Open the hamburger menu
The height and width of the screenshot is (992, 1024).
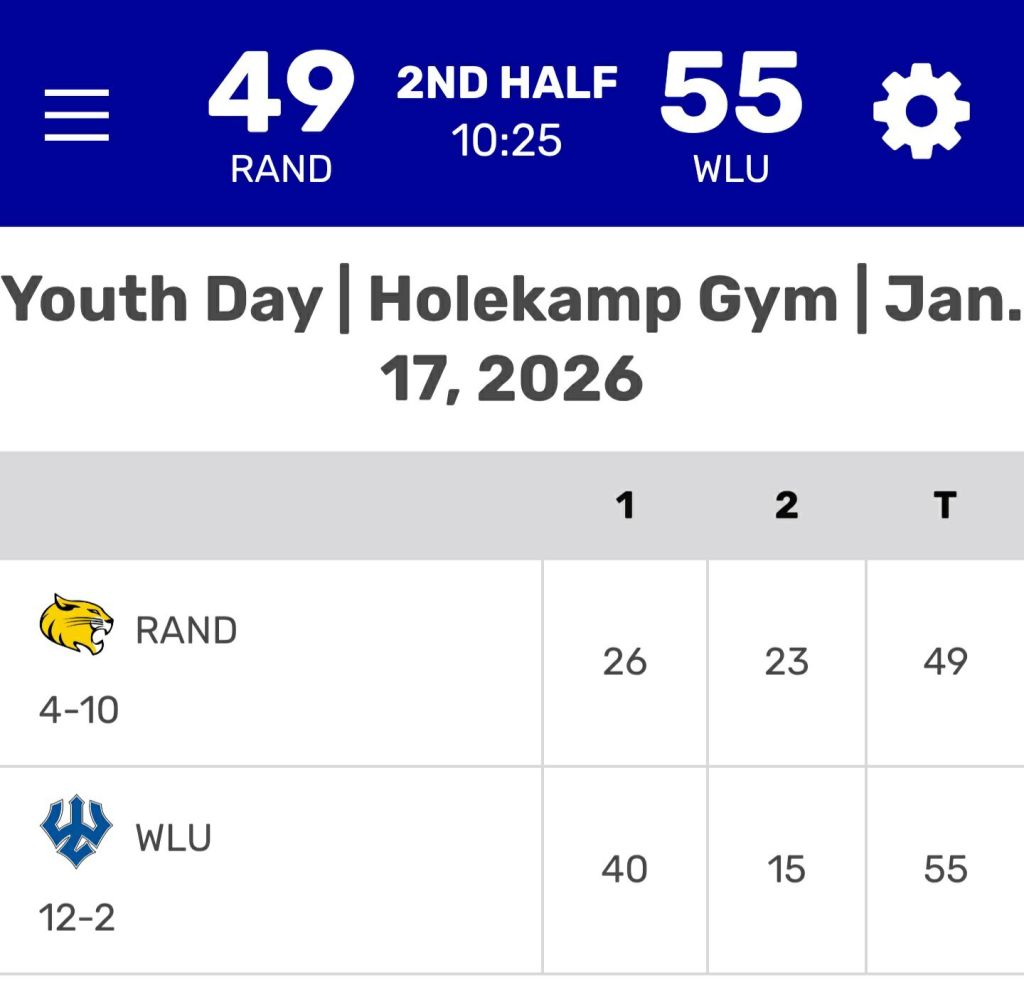pyautogui.click(x=77, y=113)
